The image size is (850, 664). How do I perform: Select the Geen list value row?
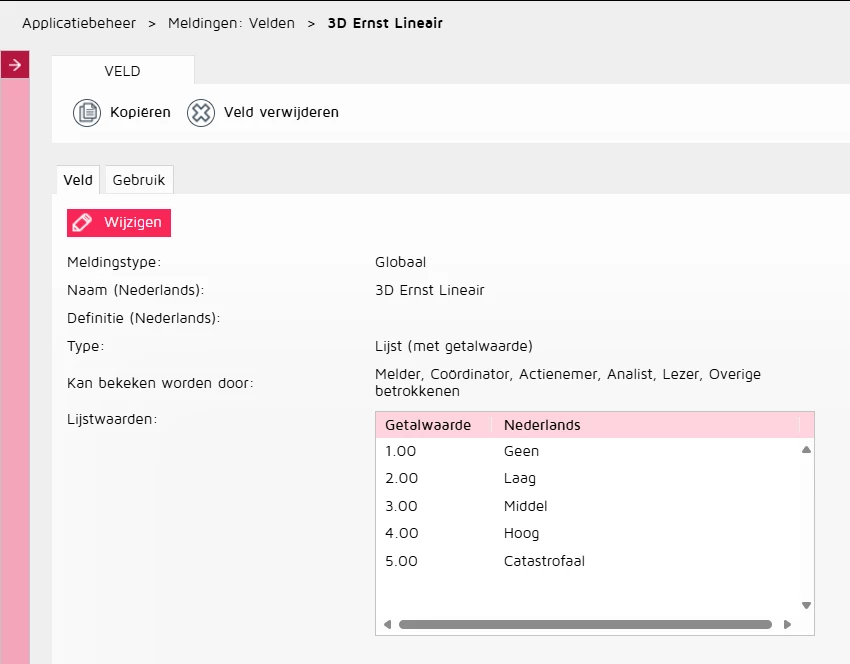point(588,451)
